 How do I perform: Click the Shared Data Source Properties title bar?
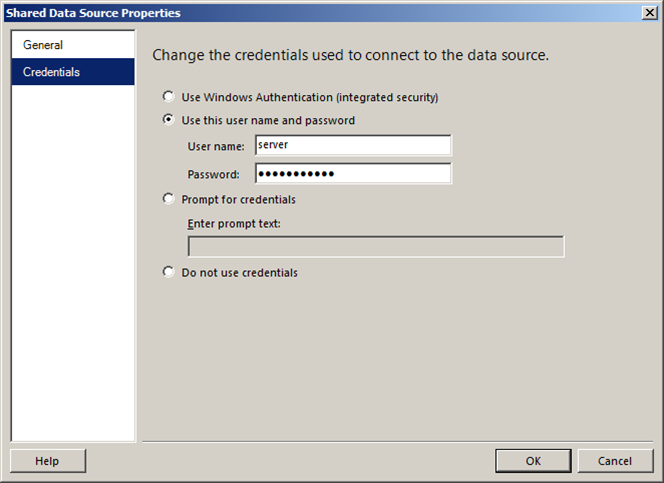coord(300,13)
